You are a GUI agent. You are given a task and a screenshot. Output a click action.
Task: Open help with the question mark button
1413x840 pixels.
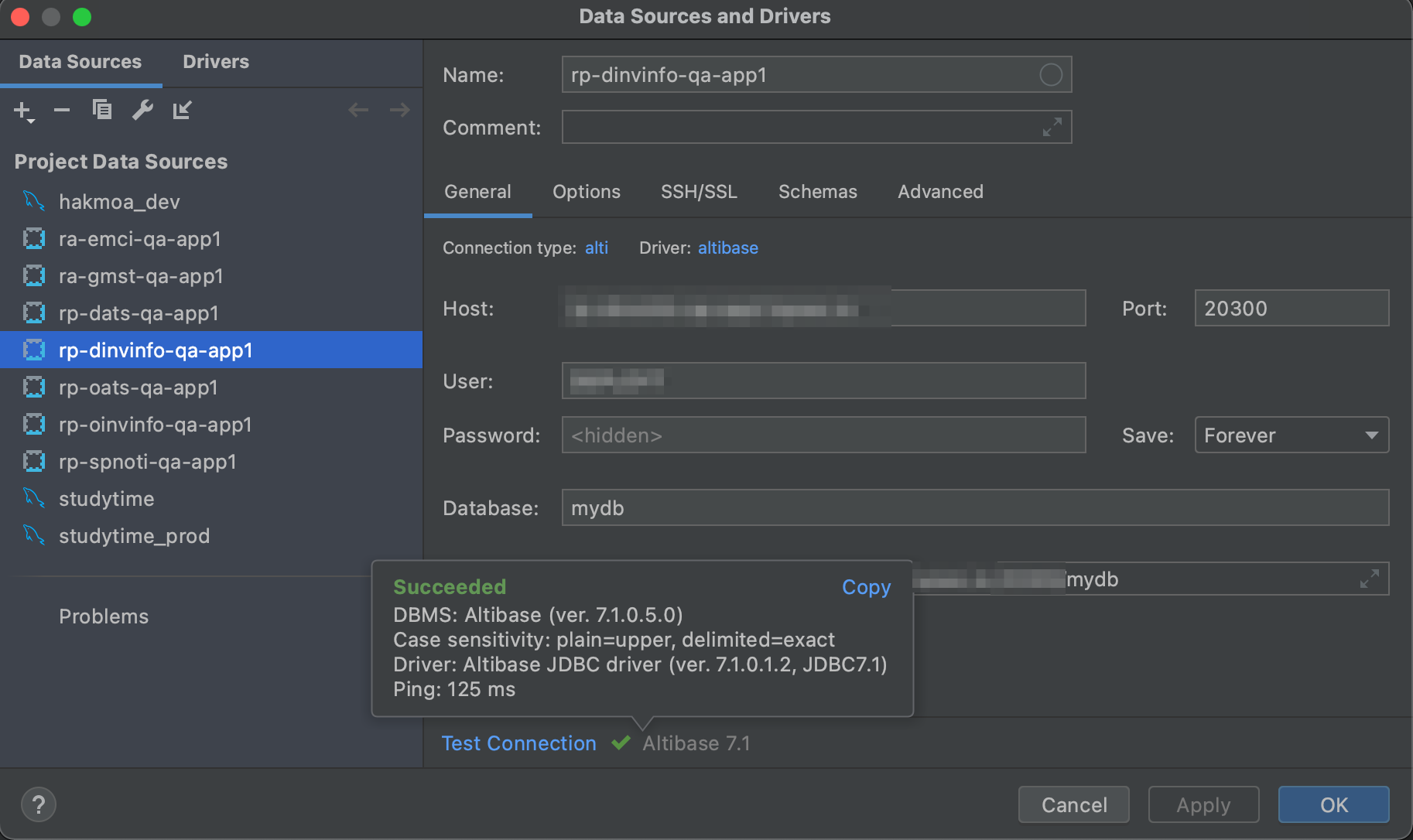[x=39, y=804]
